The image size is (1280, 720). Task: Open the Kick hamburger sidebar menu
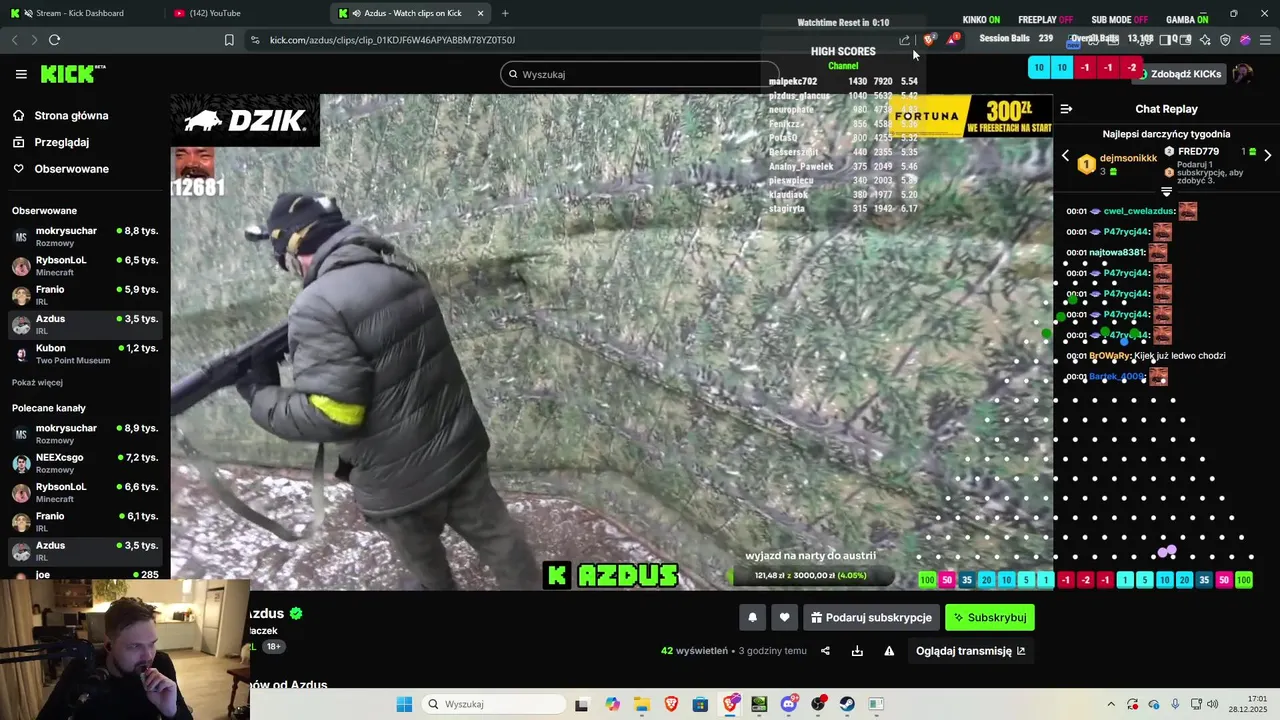[21, 74]
